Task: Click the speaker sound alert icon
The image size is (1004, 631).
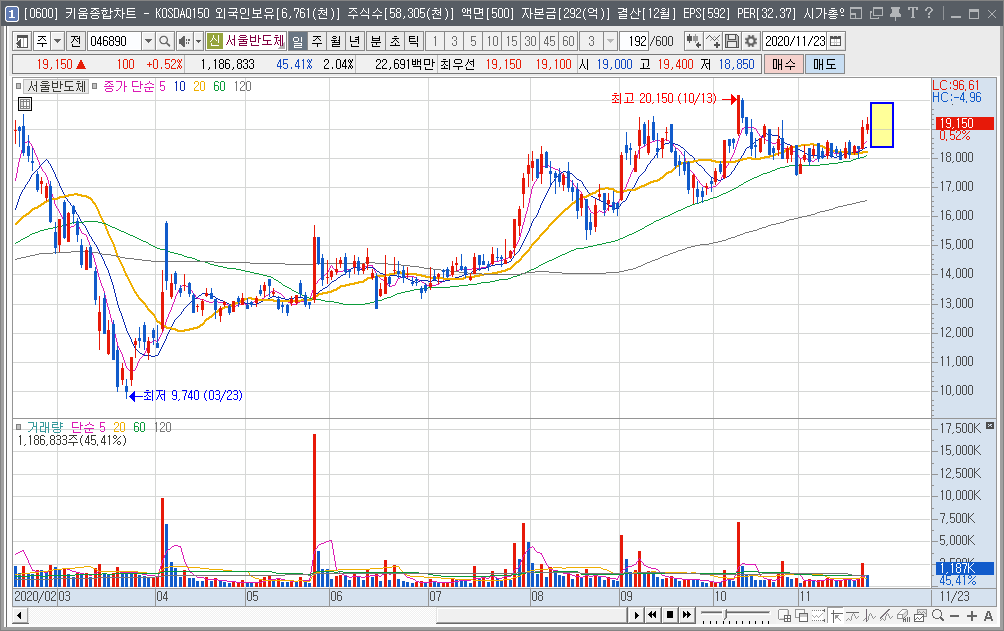Action: 184,42
